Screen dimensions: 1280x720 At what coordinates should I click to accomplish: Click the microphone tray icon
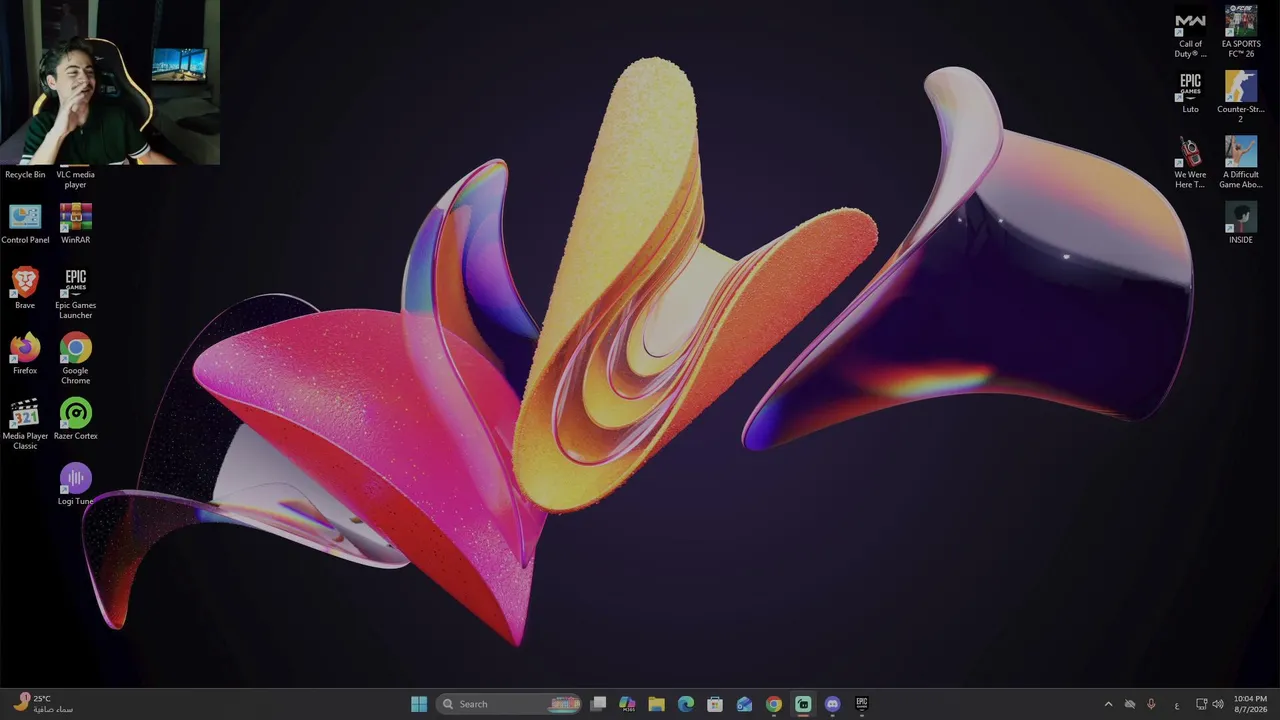tap(1151, 704)
